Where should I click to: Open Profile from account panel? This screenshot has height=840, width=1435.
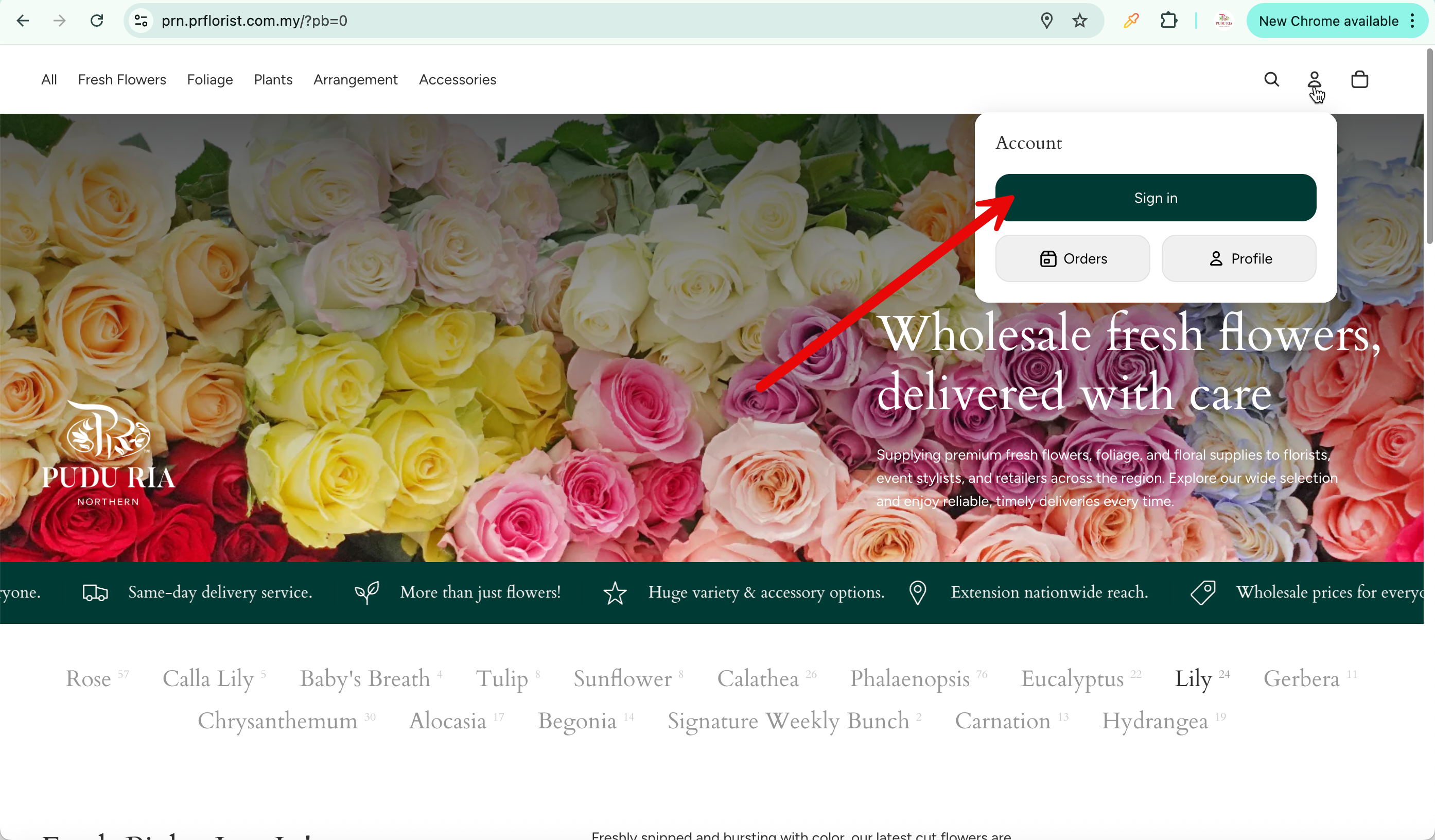pos(1239,258)
